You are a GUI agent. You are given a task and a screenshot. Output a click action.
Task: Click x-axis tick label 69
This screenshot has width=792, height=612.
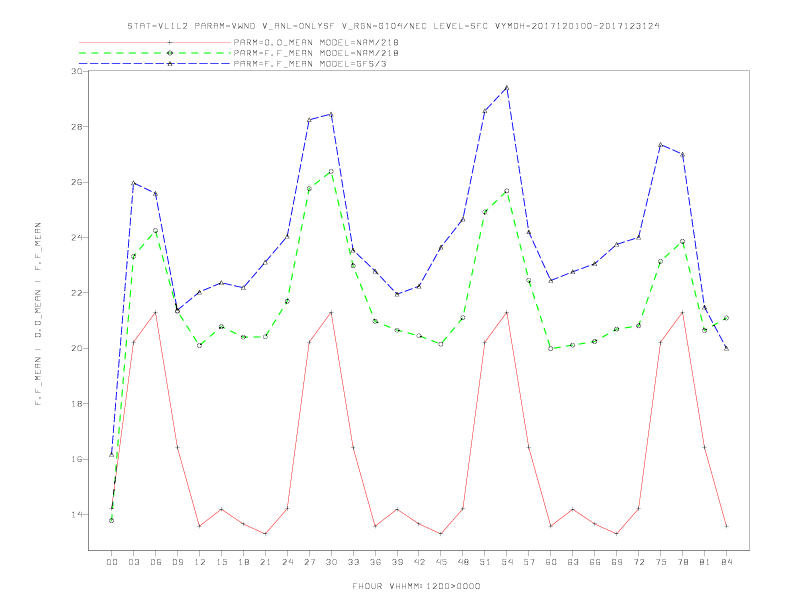pos(617,562)
